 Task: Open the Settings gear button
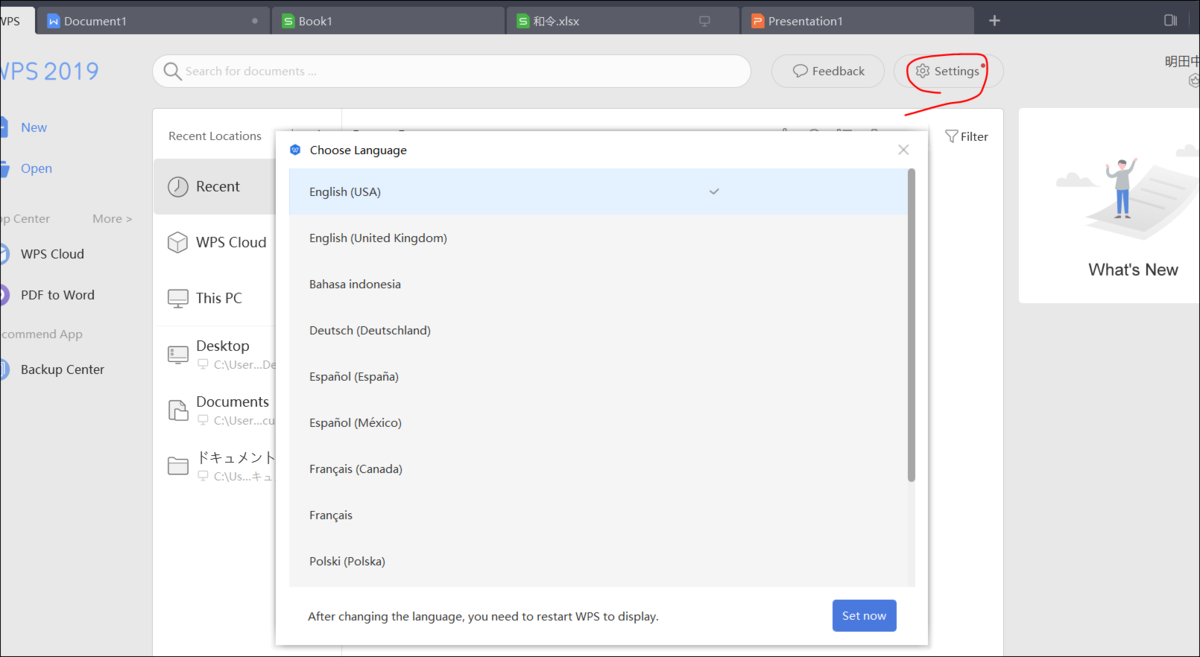[x=947, y=71]
